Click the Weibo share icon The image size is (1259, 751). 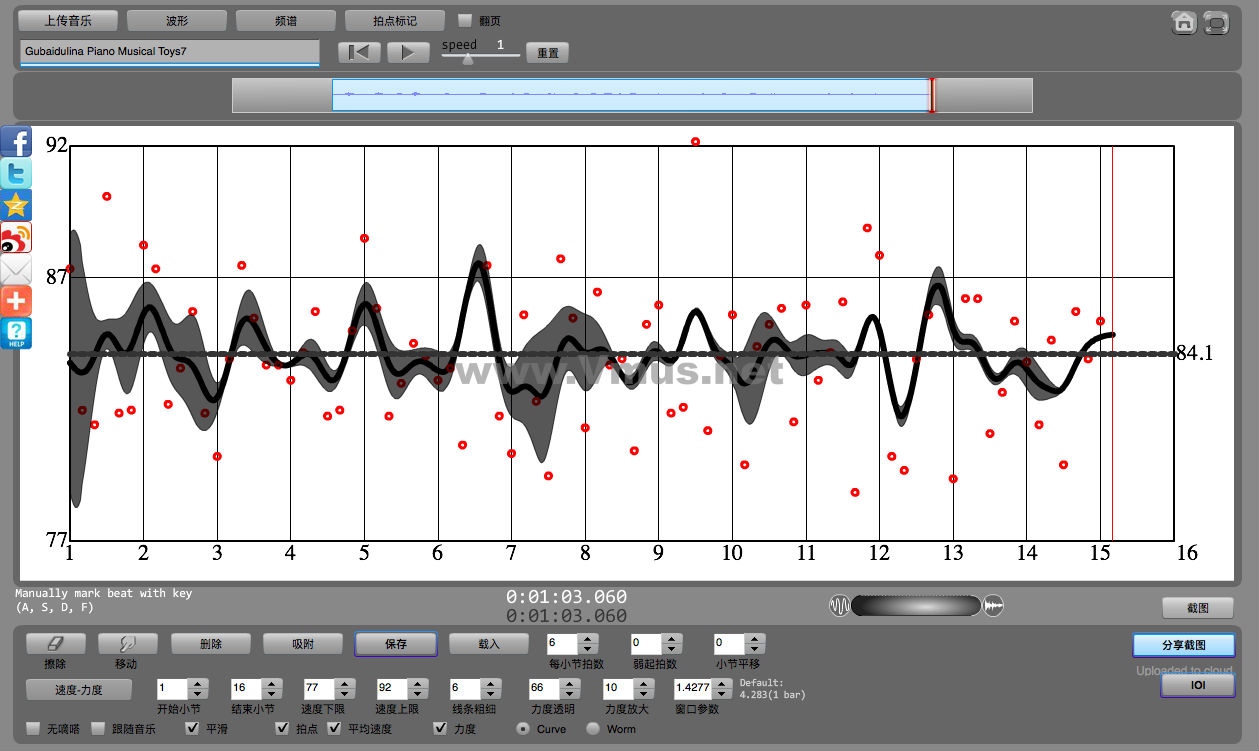click(x=16, y=237)
